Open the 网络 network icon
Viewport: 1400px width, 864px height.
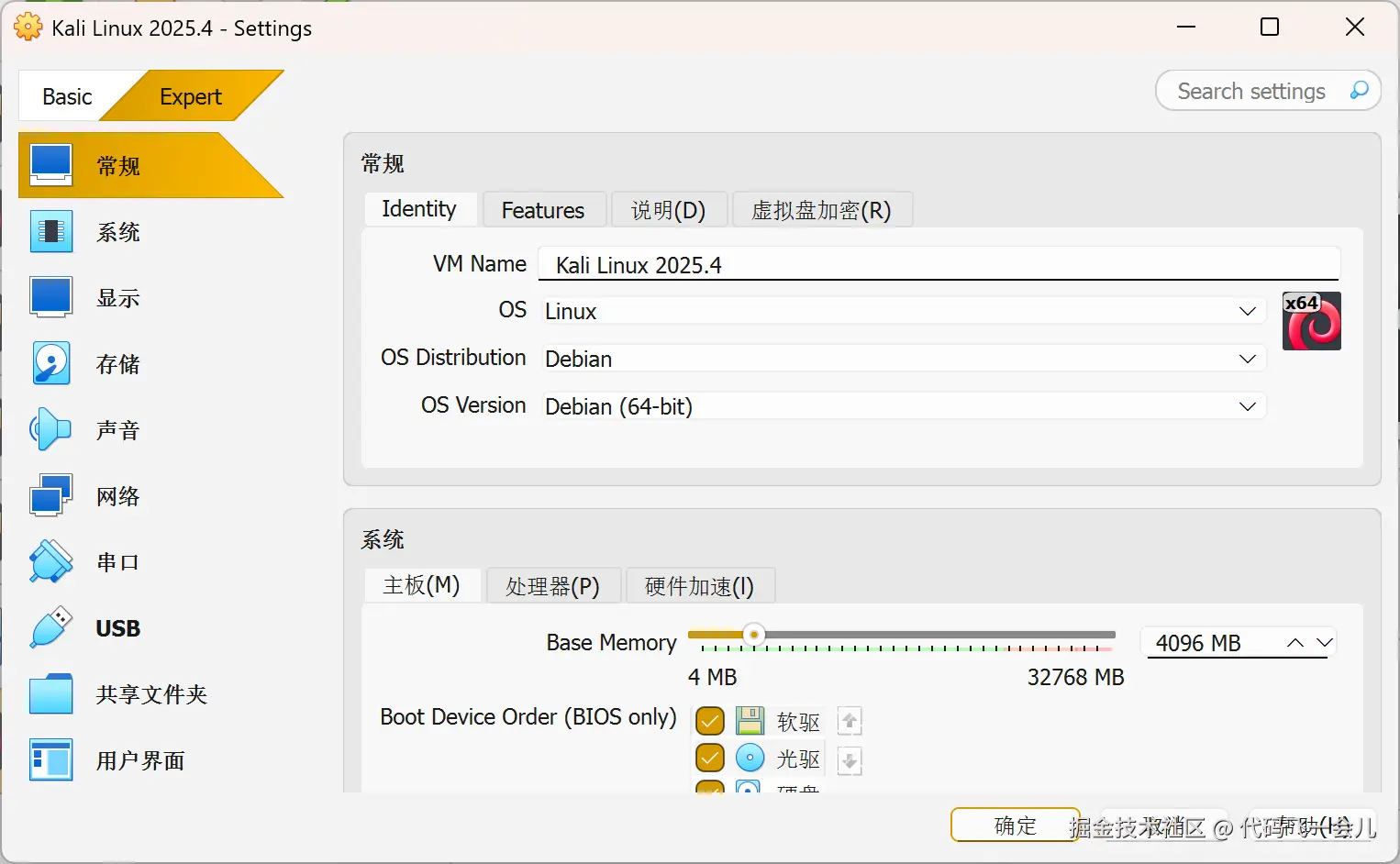(x=50, y=495)
